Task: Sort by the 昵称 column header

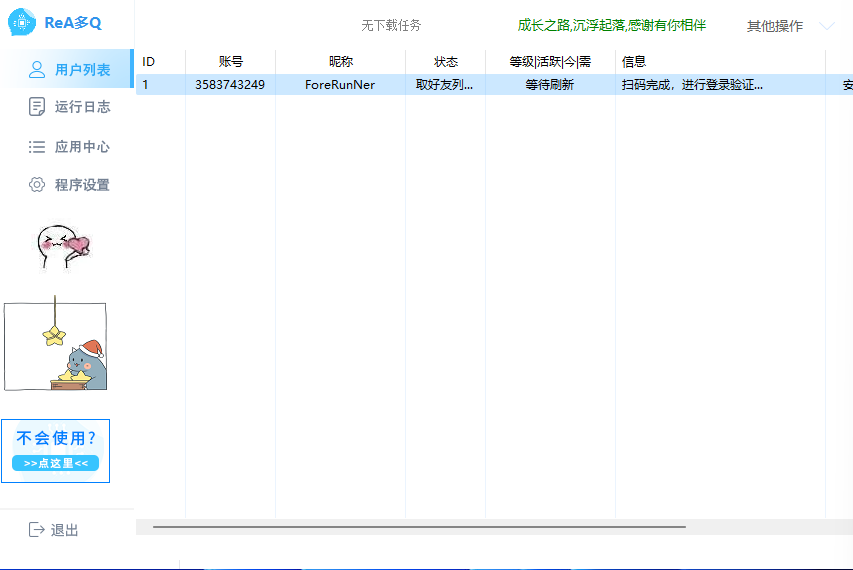Action: 340,62
